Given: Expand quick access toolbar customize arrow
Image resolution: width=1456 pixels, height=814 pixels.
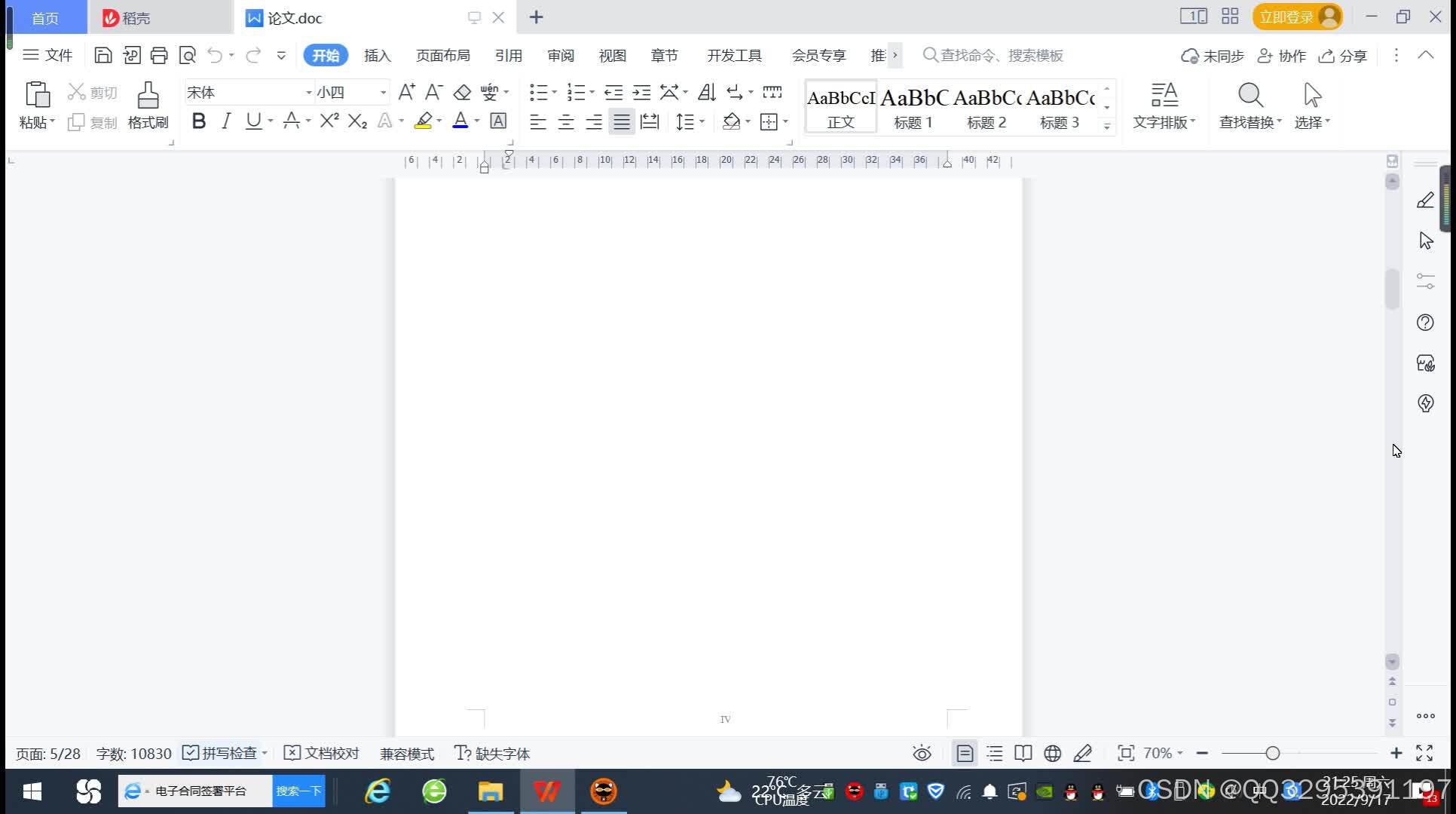Looking at the screenshot, I should [281, 55].
